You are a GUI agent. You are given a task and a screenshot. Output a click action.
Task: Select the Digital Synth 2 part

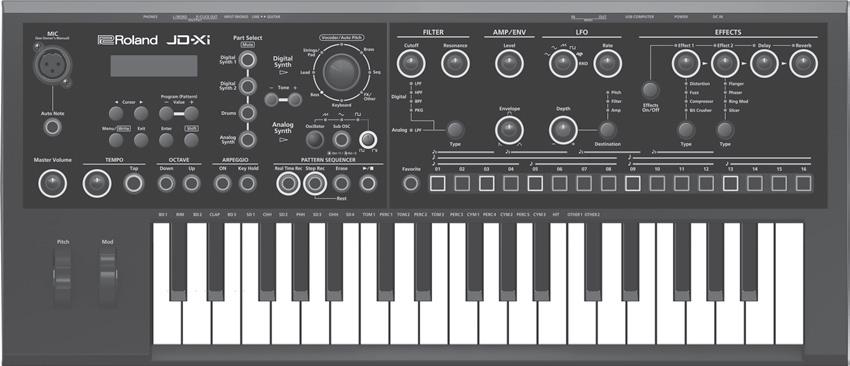(x=248, y=86)
